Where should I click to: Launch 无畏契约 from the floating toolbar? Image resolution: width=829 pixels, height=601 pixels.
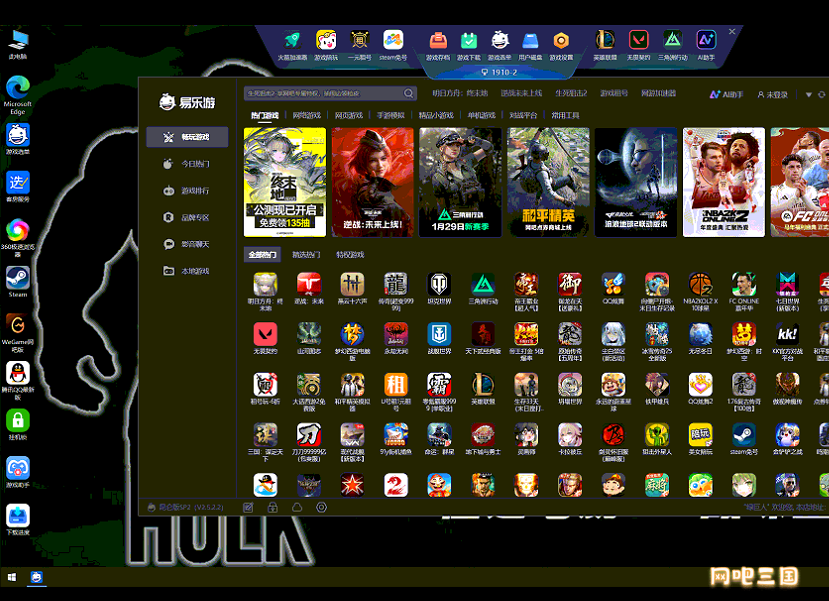[638, 40]
